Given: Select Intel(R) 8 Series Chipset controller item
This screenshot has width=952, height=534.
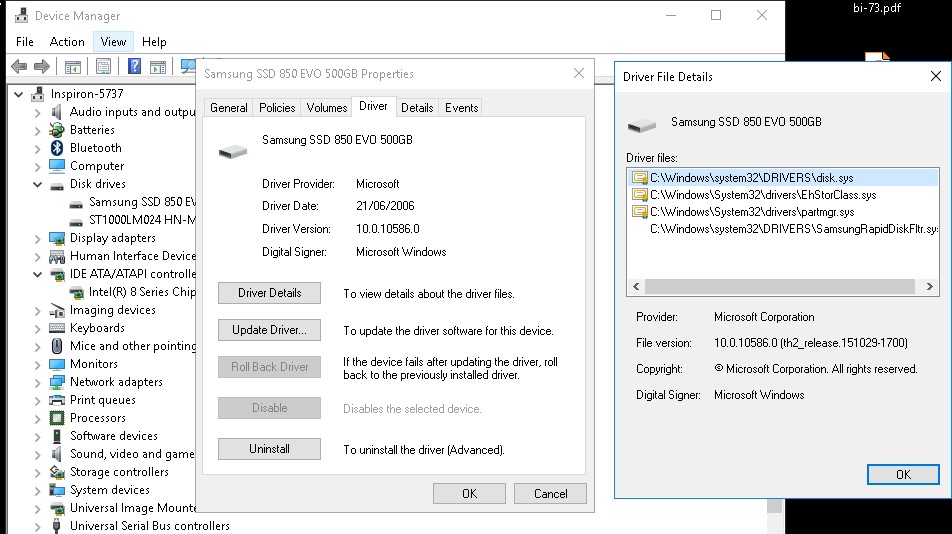Looking at the screenshot, I should [x=142, y=292].
